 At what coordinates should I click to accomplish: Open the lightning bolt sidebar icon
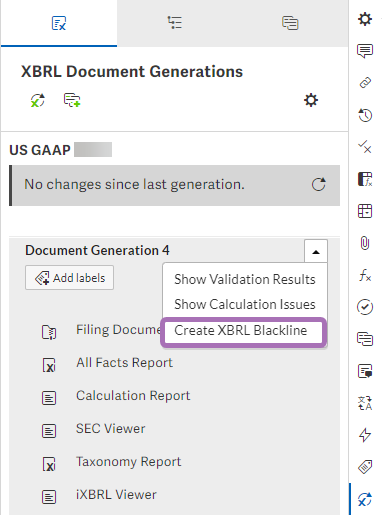(365, 435)
